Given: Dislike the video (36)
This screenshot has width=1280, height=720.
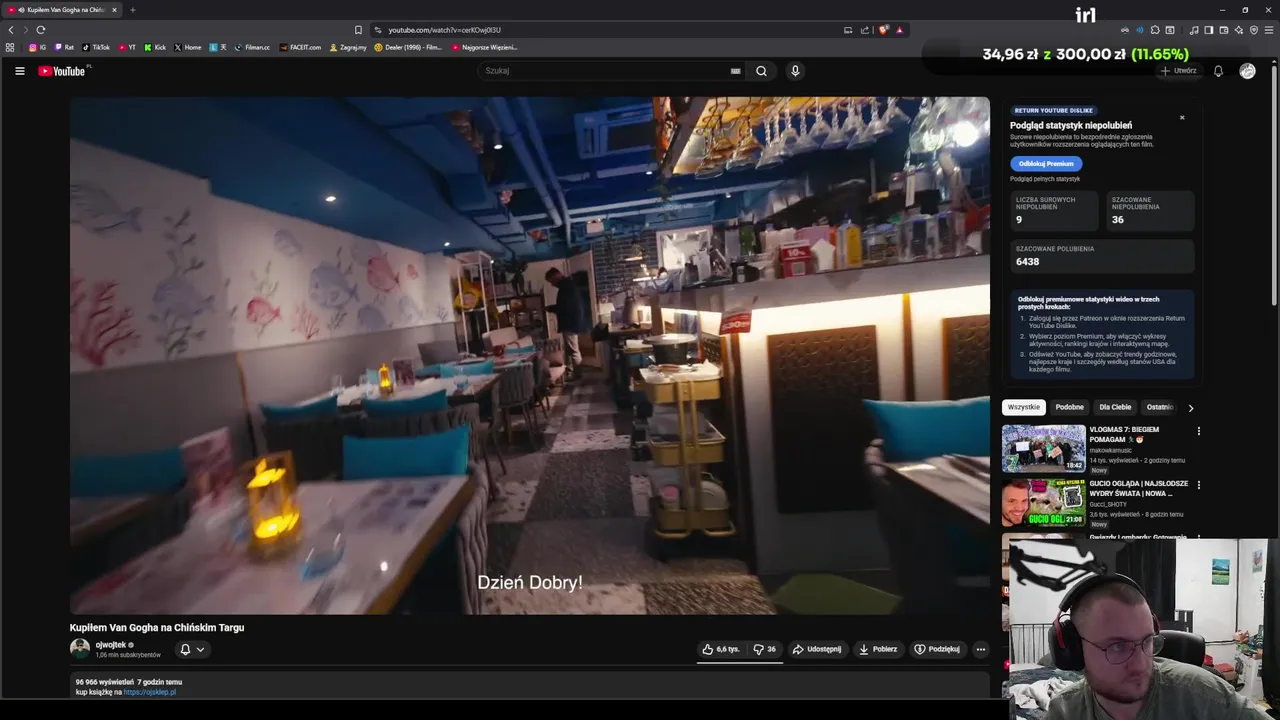Looking at the screenshot, I should [765, 649].
